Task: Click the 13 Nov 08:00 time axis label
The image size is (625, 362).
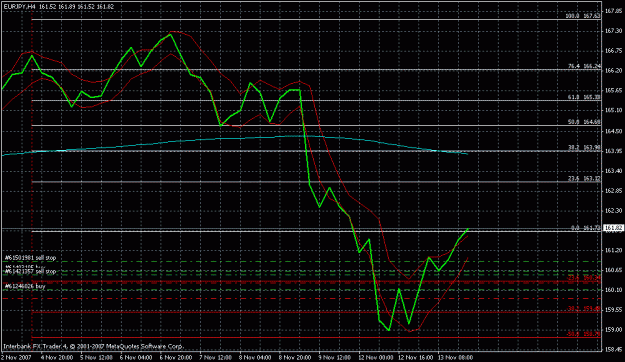Action: point(456,357)
